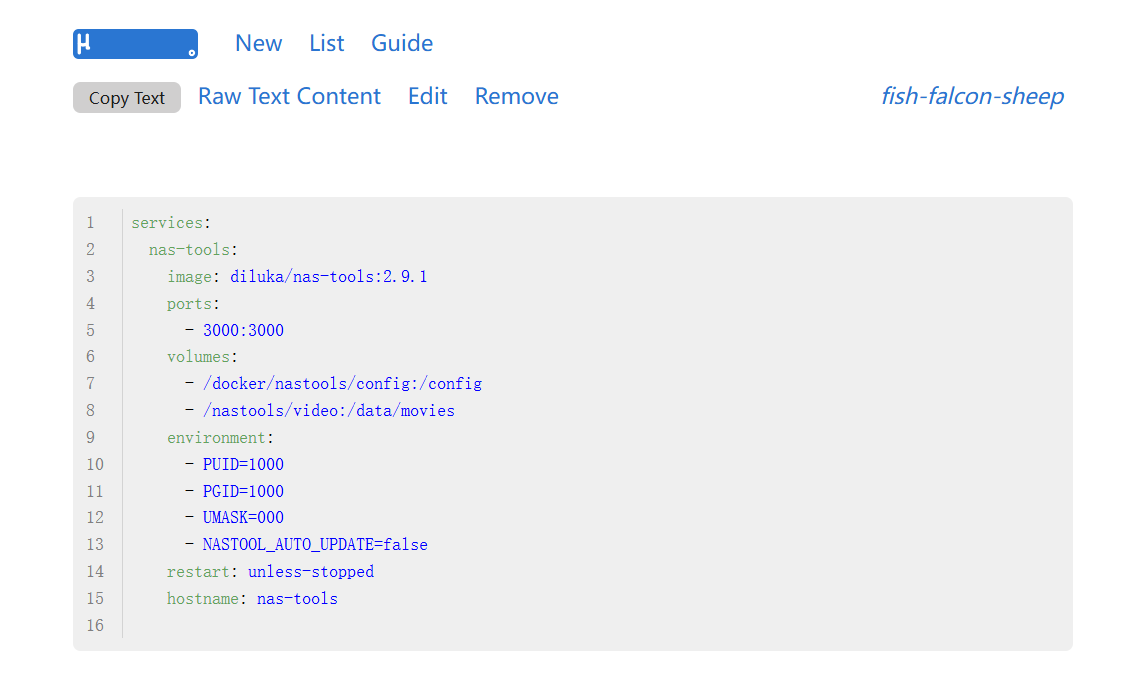
Task: Click the diluka/nas-tools:2.9.1 image value
Action: pos(329,277)
